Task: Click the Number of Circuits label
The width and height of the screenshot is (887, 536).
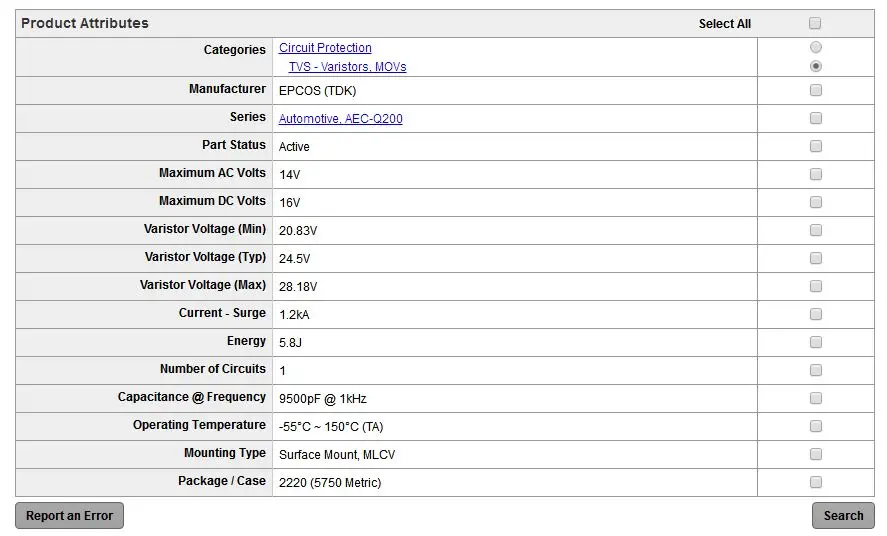Action: [213, 369]
